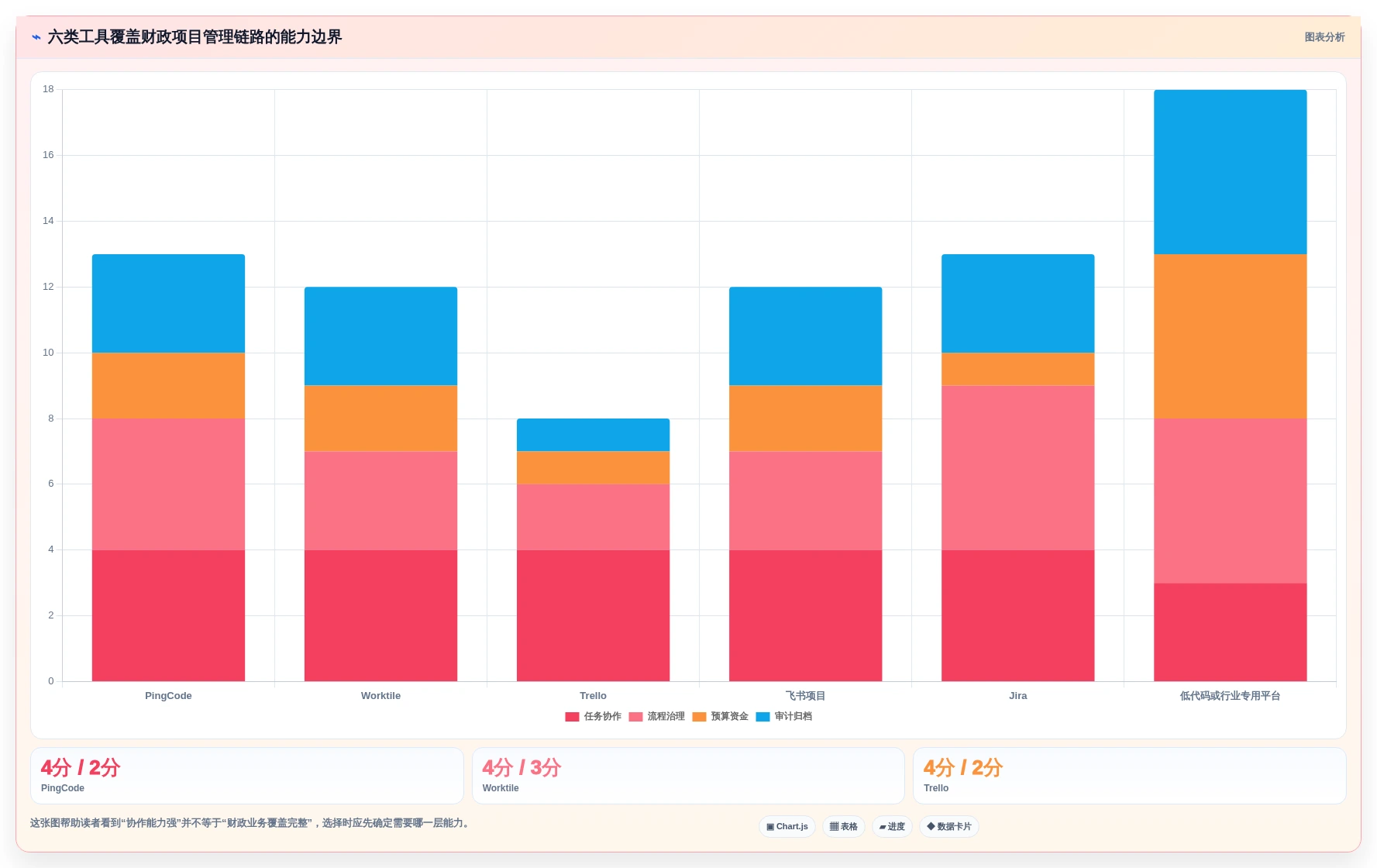Click the 飞书项目 x-axis label
The height and width of the screenshot is (868, 1377).
(805, 696)
